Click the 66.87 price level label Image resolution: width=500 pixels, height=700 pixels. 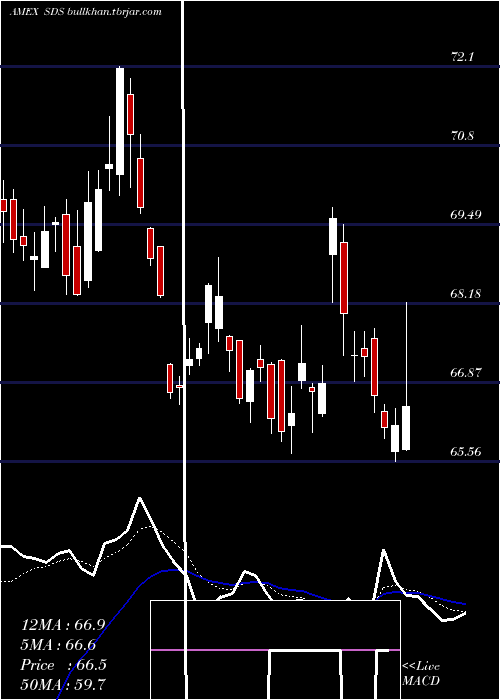click(x=466, y=373)
